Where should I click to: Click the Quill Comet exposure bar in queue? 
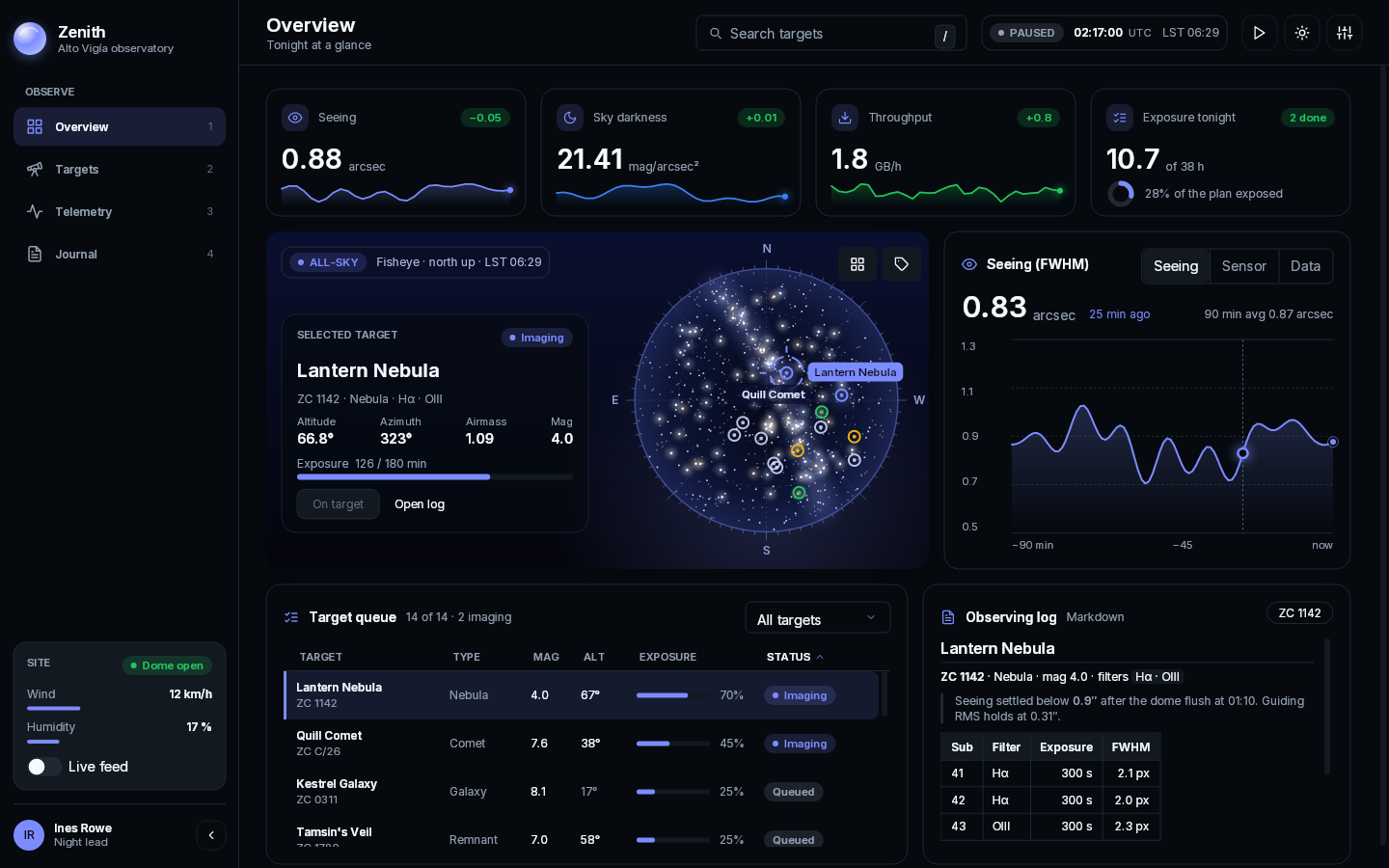coord(673,744)
